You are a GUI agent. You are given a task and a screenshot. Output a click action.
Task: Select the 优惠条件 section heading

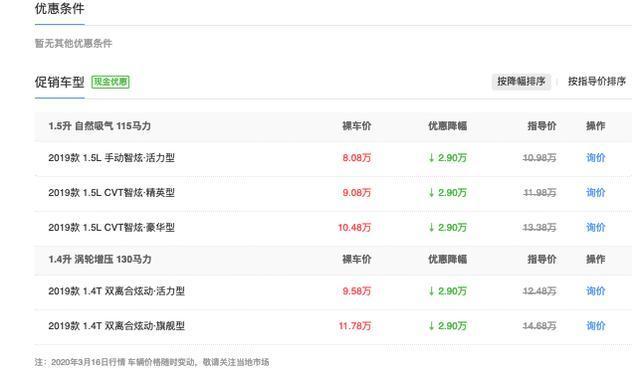60,9
